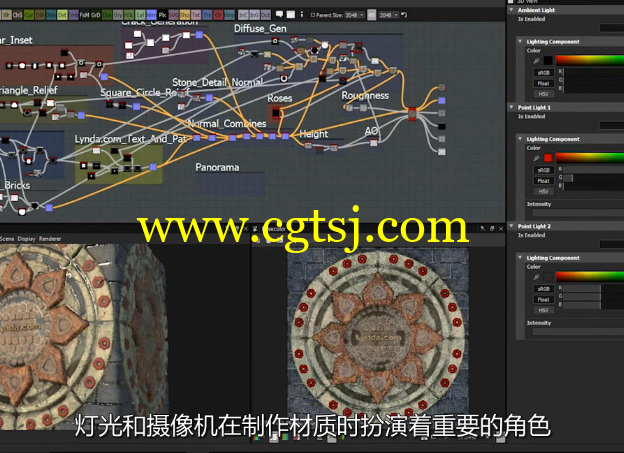Viewport: 624px width, 453px height.
Task: Select the Roughness frame title
Action: pyautogui.click(x=365, y=96)
